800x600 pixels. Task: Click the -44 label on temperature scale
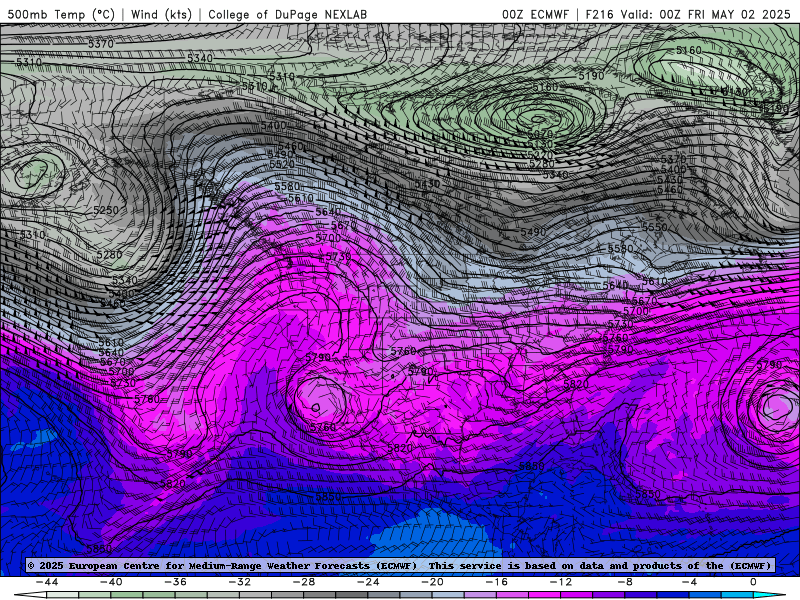(x=47, y=582)
